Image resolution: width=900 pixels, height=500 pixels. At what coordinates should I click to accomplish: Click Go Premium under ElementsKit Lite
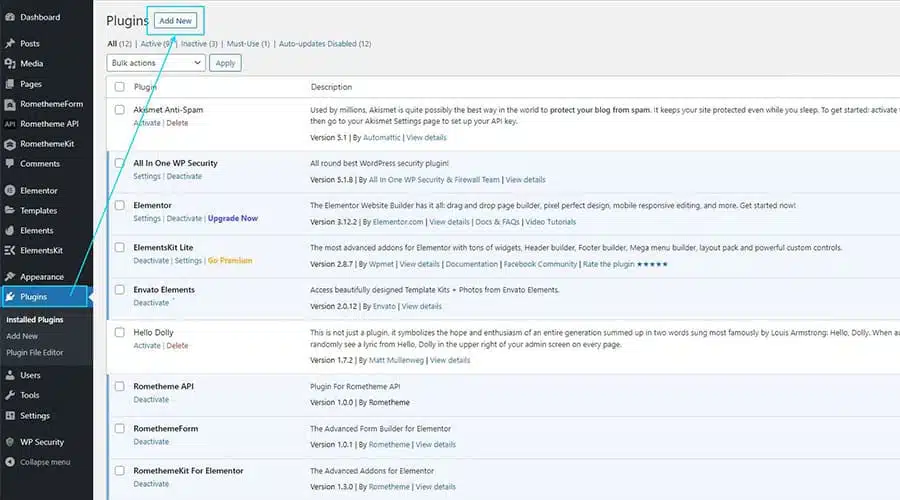[230, 261]
